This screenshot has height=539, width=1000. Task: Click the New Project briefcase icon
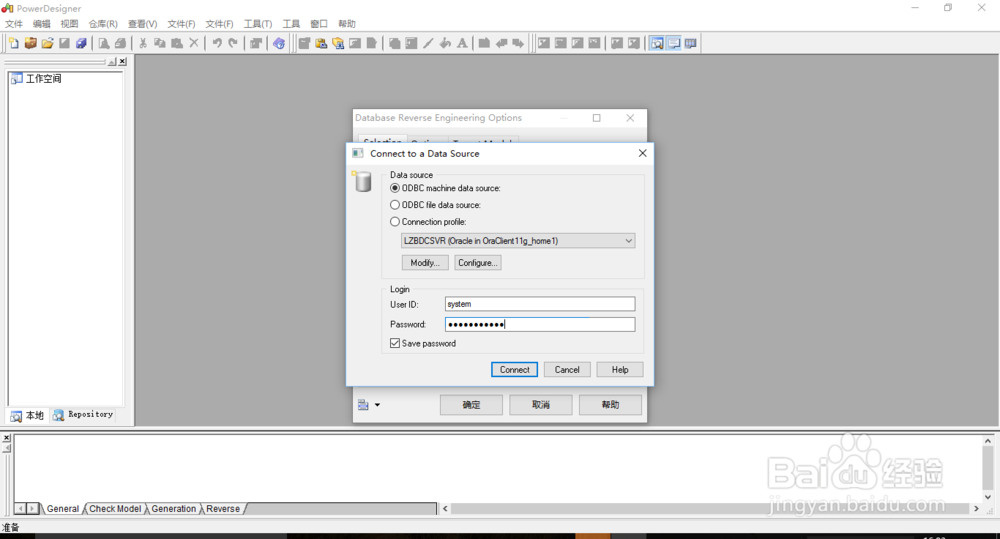point(30,43)
